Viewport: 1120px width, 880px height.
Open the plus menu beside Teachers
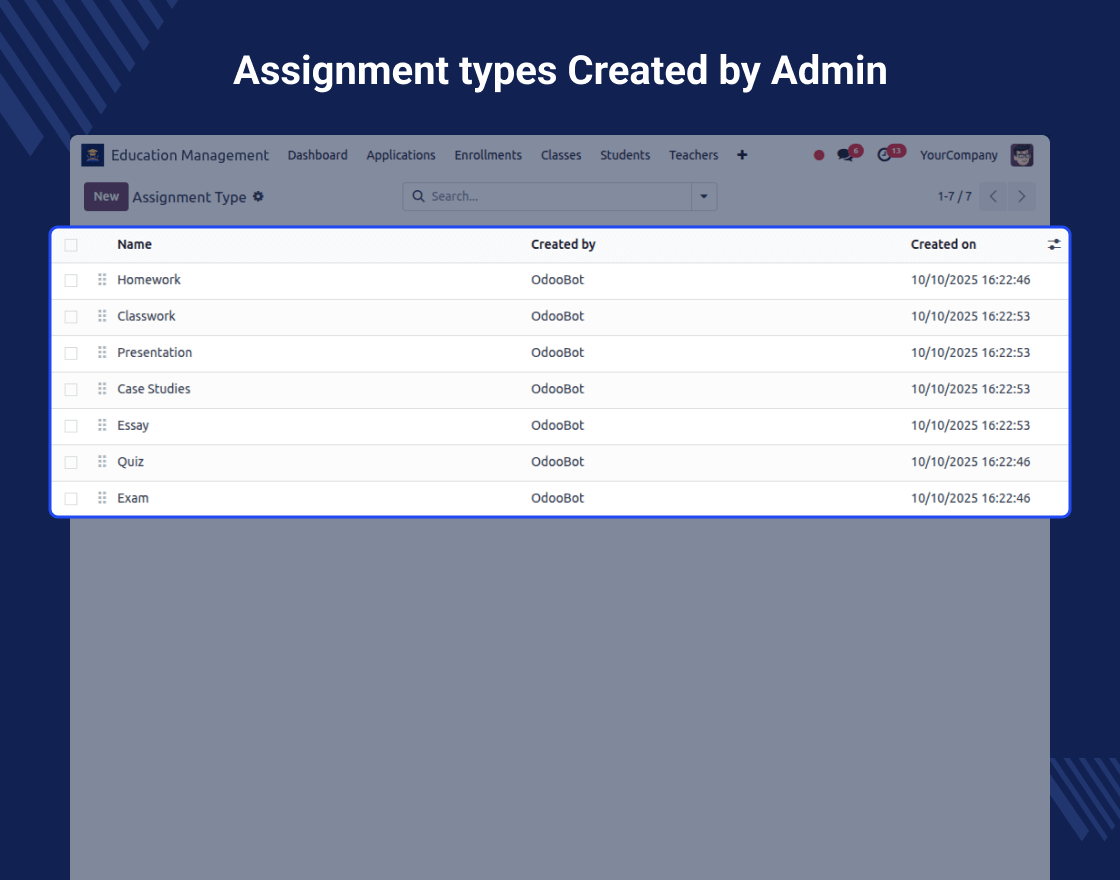pyautogui.click(x=742, y=155)
